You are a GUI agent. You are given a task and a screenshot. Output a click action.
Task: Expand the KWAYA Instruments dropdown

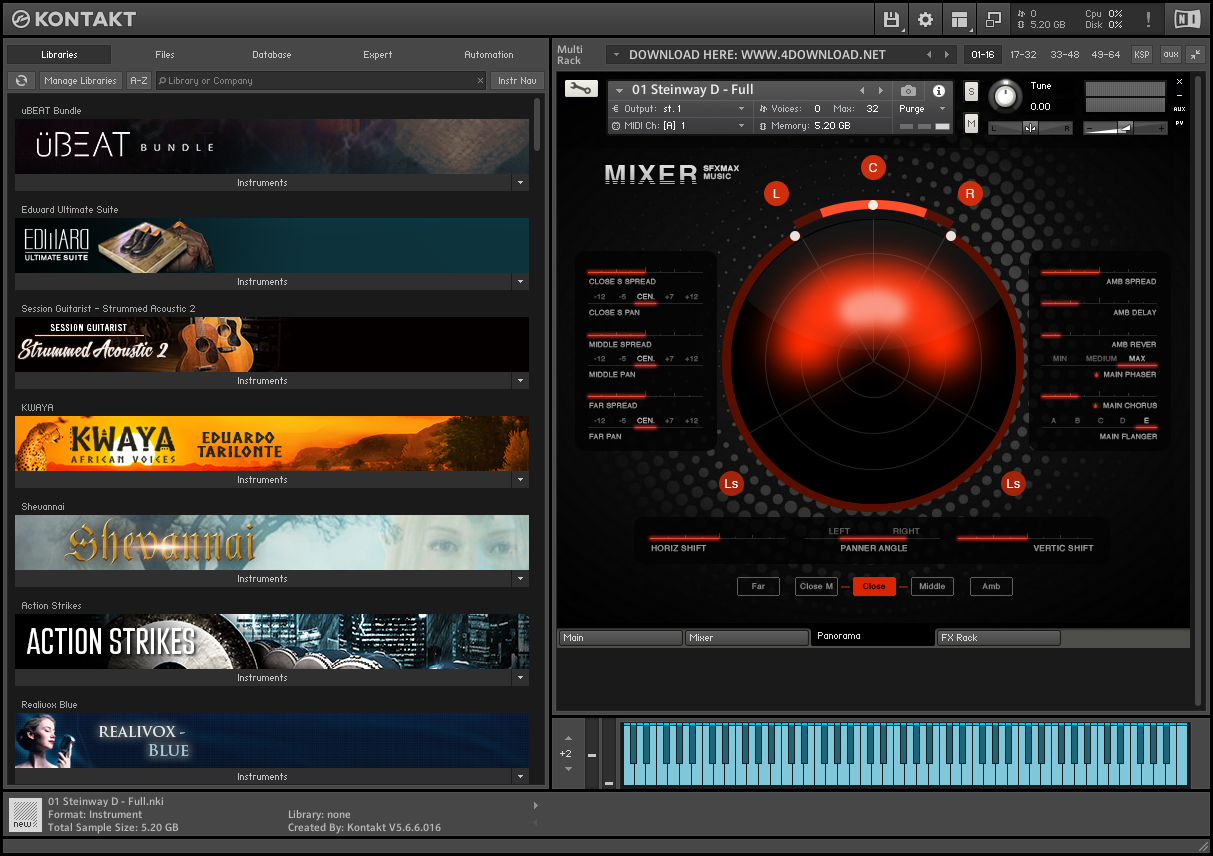(520, 480)
